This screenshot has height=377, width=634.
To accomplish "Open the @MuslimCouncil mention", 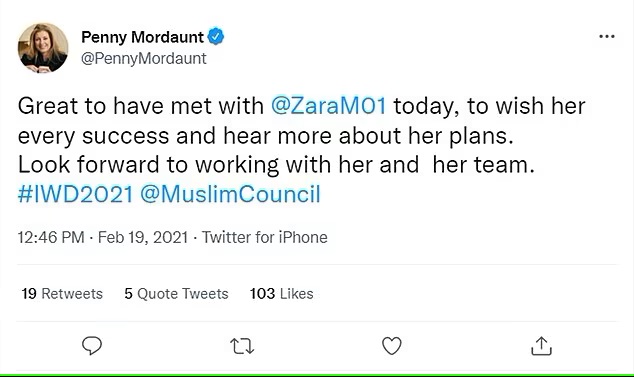I will [x=230, y=194].
